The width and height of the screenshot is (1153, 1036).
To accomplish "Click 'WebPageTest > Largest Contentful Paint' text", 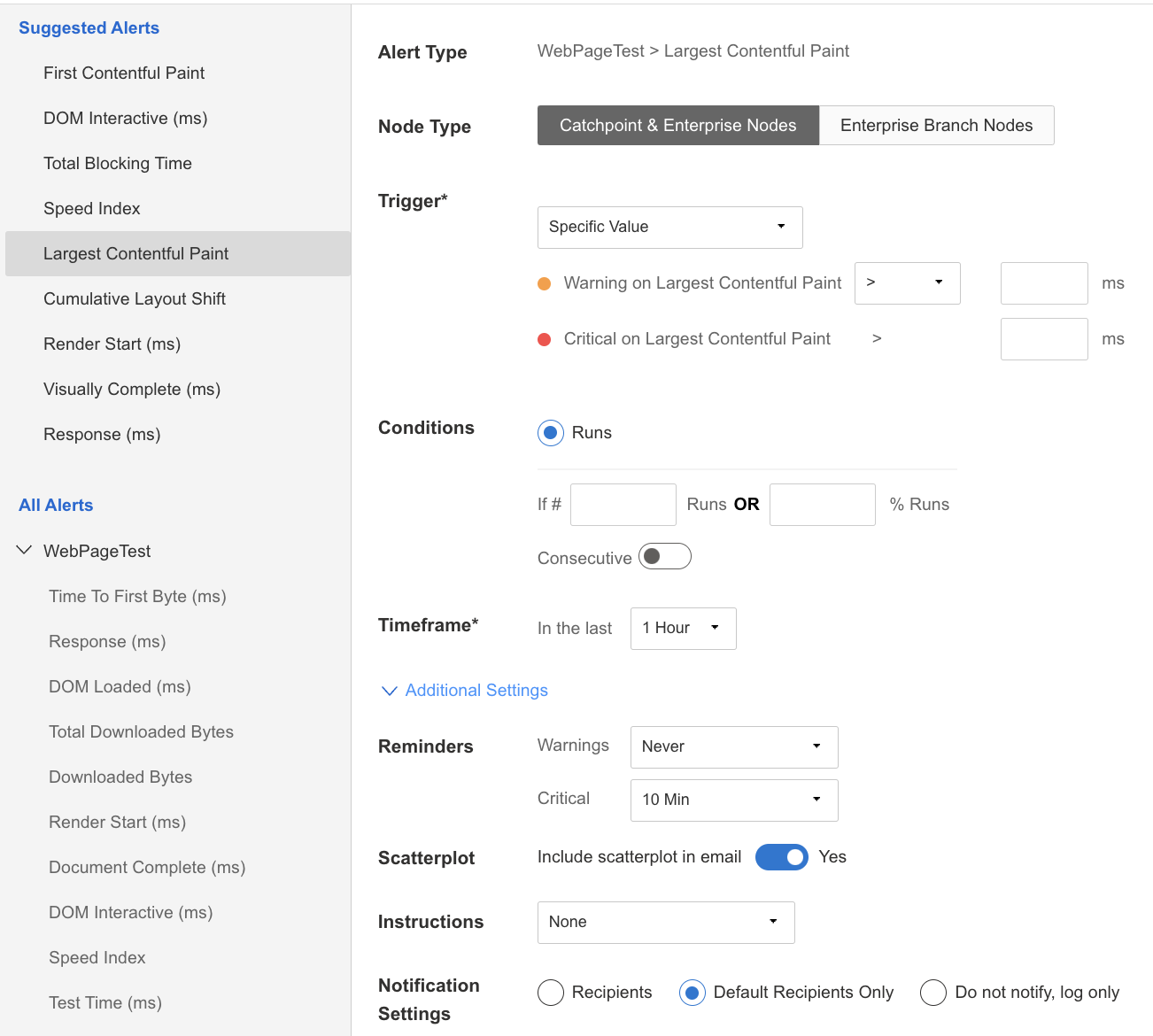I will pyautogui.click(x=693, y=51).
